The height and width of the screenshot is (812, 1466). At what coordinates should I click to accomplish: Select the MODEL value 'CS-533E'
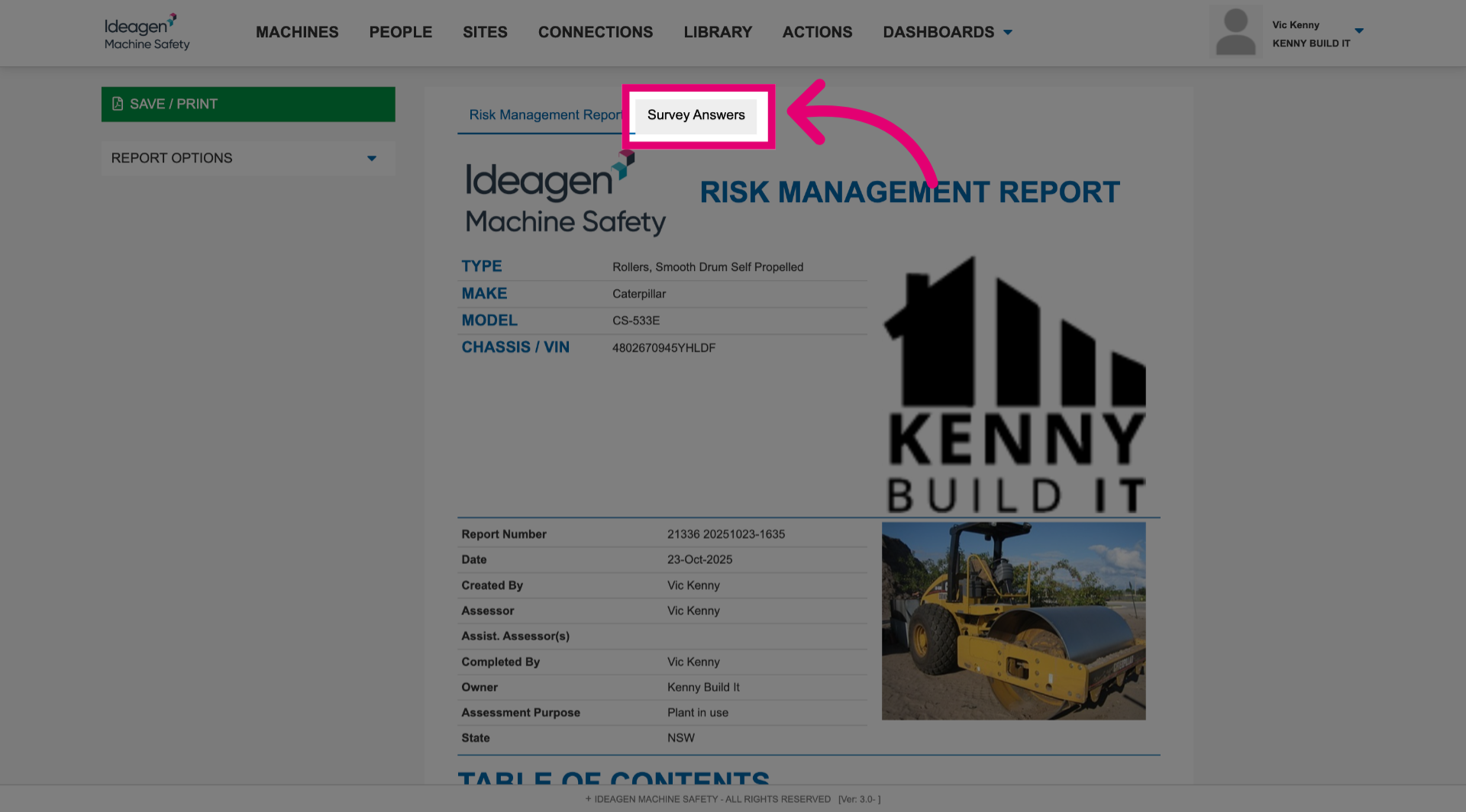pos(636,321)
